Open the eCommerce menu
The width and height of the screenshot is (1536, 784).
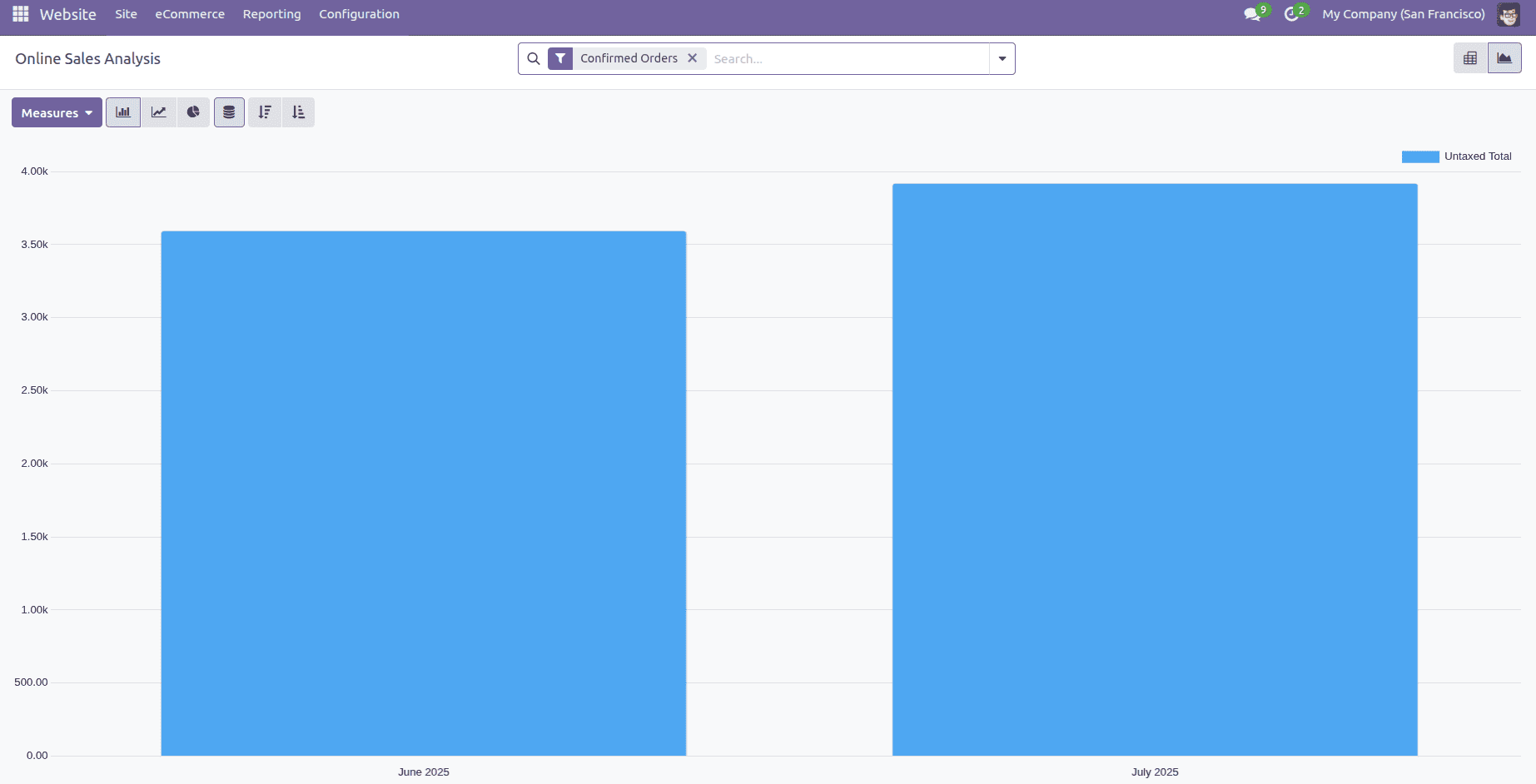[190, 14]
